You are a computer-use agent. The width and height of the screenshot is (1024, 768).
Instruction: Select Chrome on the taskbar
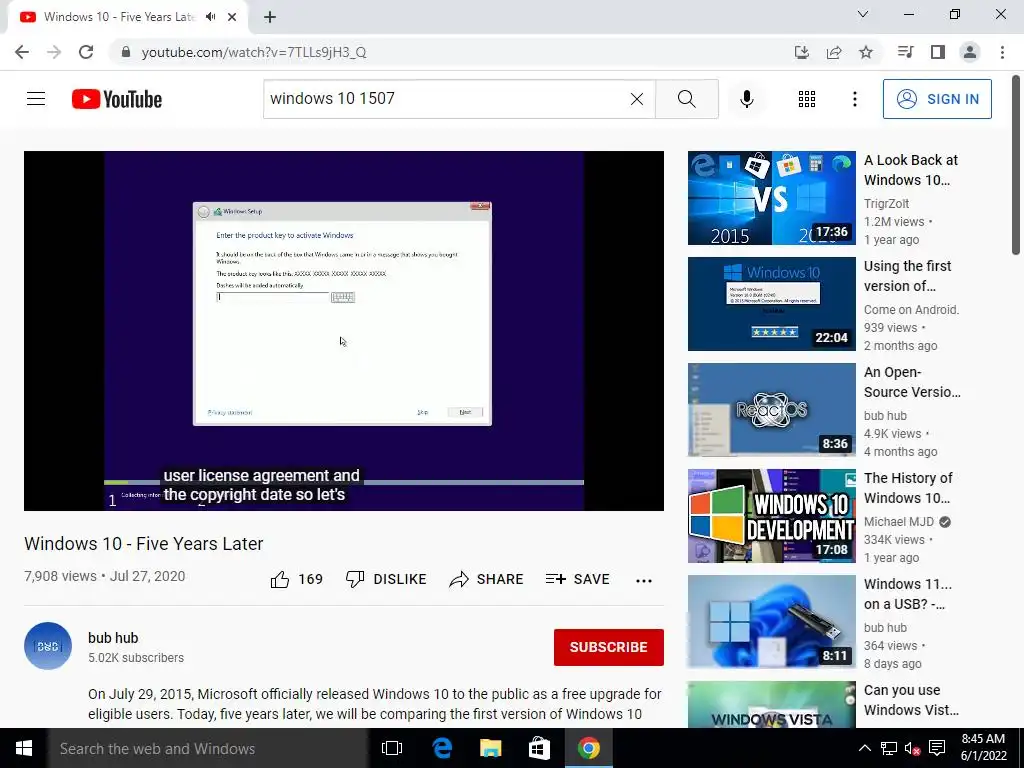point(588,748)
